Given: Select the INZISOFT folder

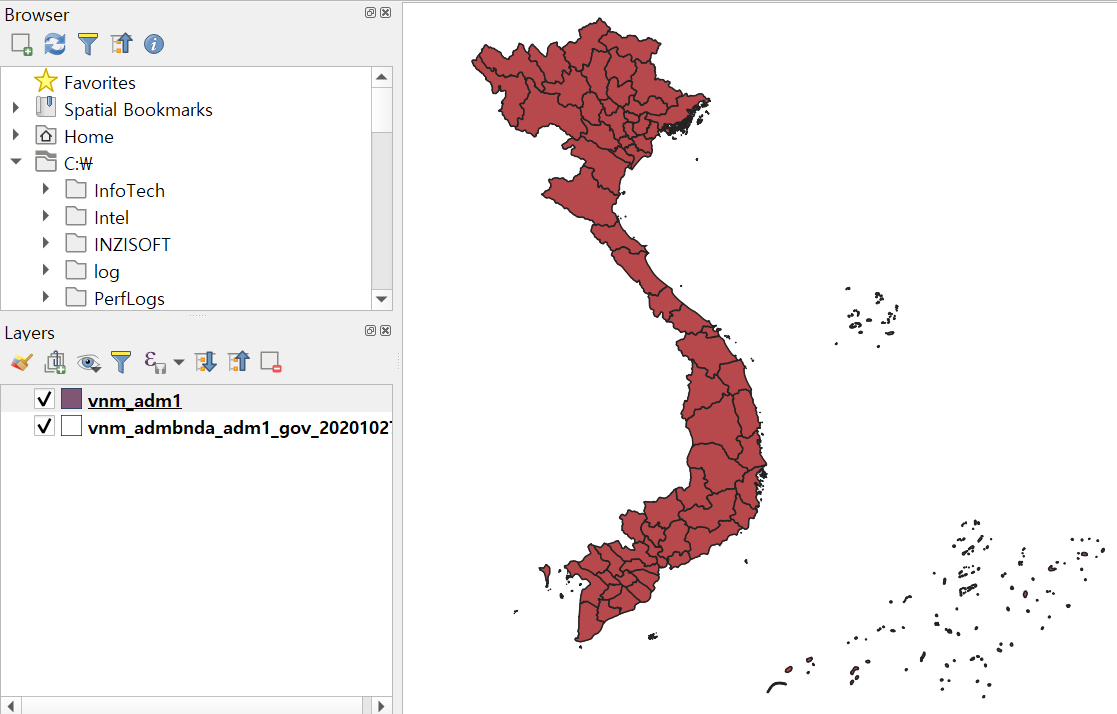Looking at the screenshot, I should coord(133,245).
